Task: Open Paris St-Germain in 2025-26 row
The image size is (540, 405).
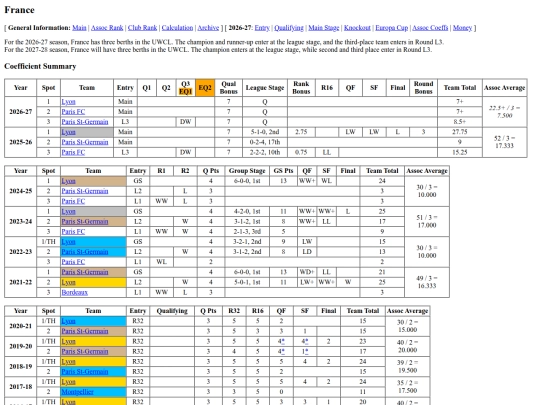Action: (85, 142)
